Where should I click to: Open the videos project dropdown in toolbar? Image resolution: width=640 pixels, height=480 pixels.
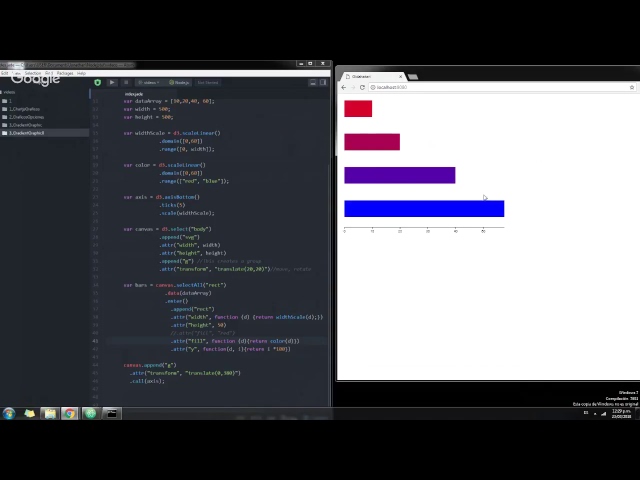click(149, 82)
